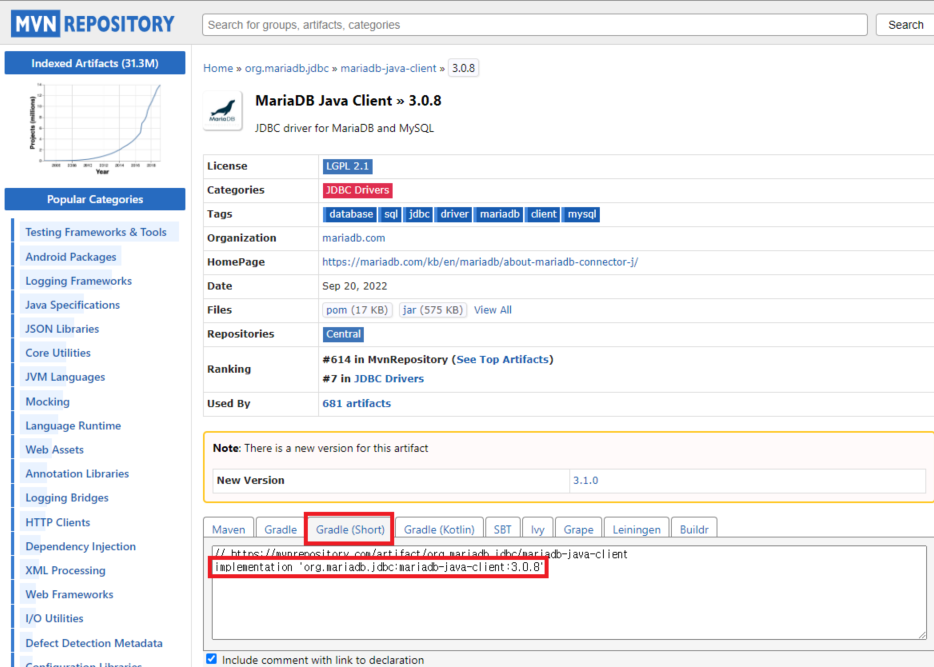Click the 3.0.8 version breadcrumb
Viewport: 934px width, 667px height.
[x=463, y=68]
